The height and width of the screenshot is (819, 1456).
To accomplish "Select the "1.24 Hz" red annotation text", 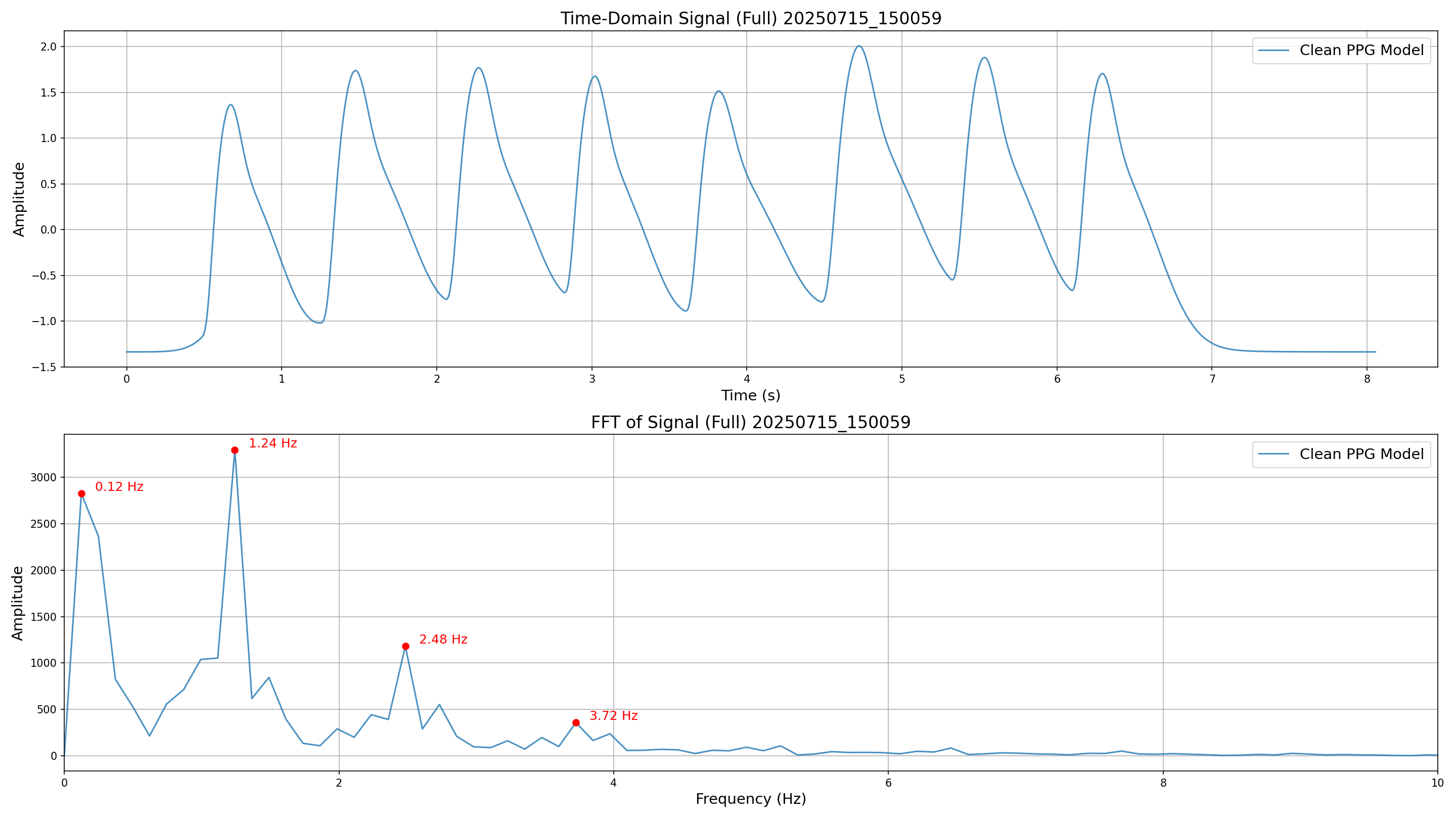I will coord(272,444).
